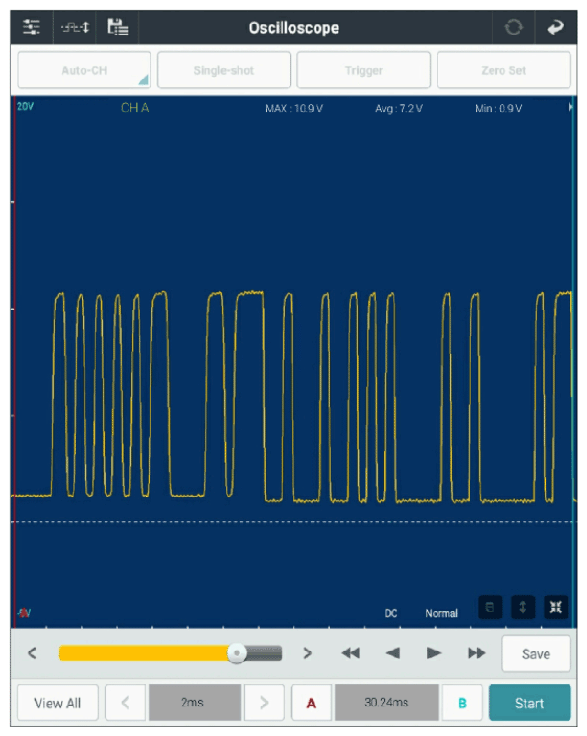
Task: Toggle cursor B marker
Action: coord(462,703)
